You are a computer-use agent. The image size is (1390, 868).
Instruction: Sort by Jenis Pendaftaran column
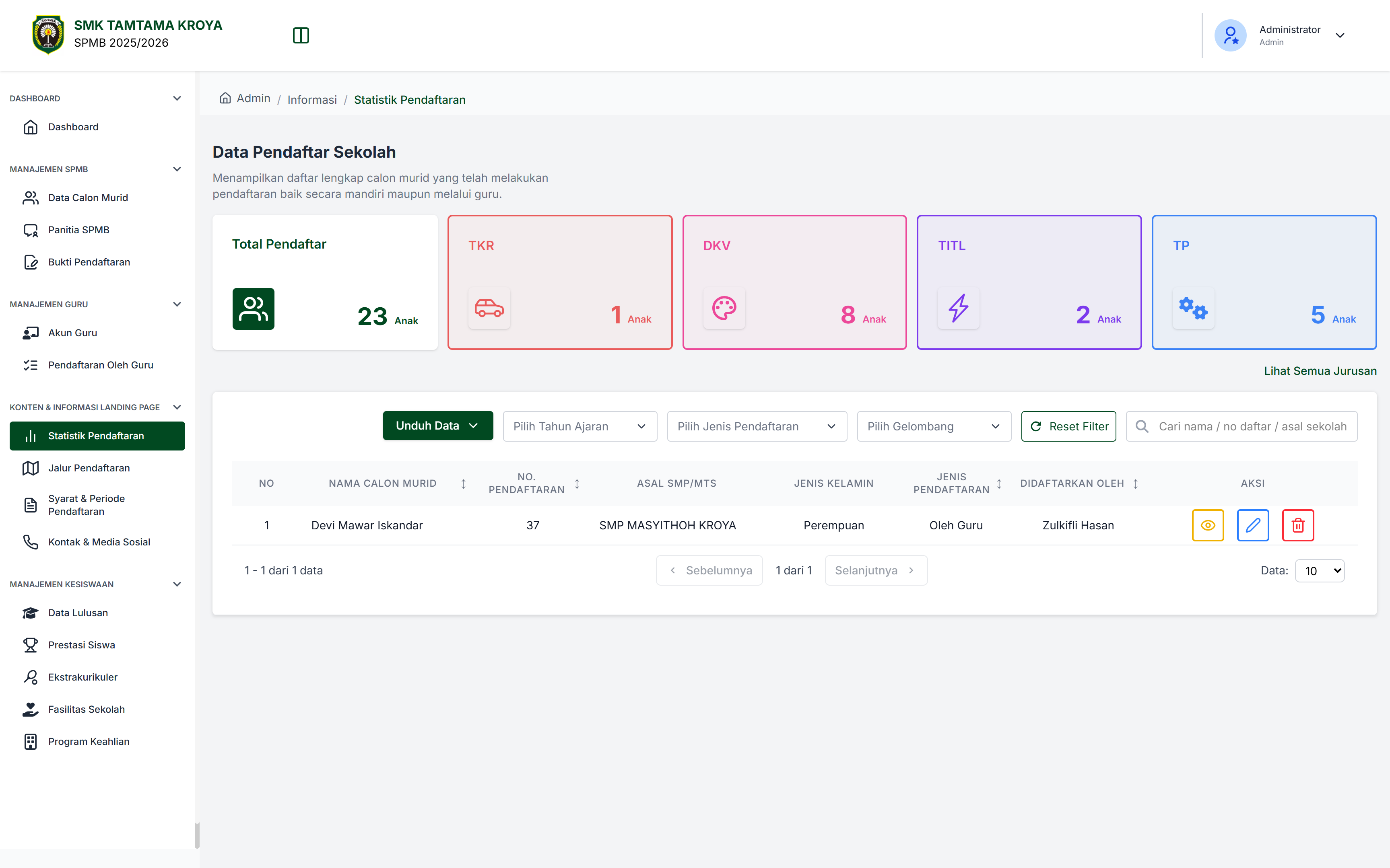(999, 484)
